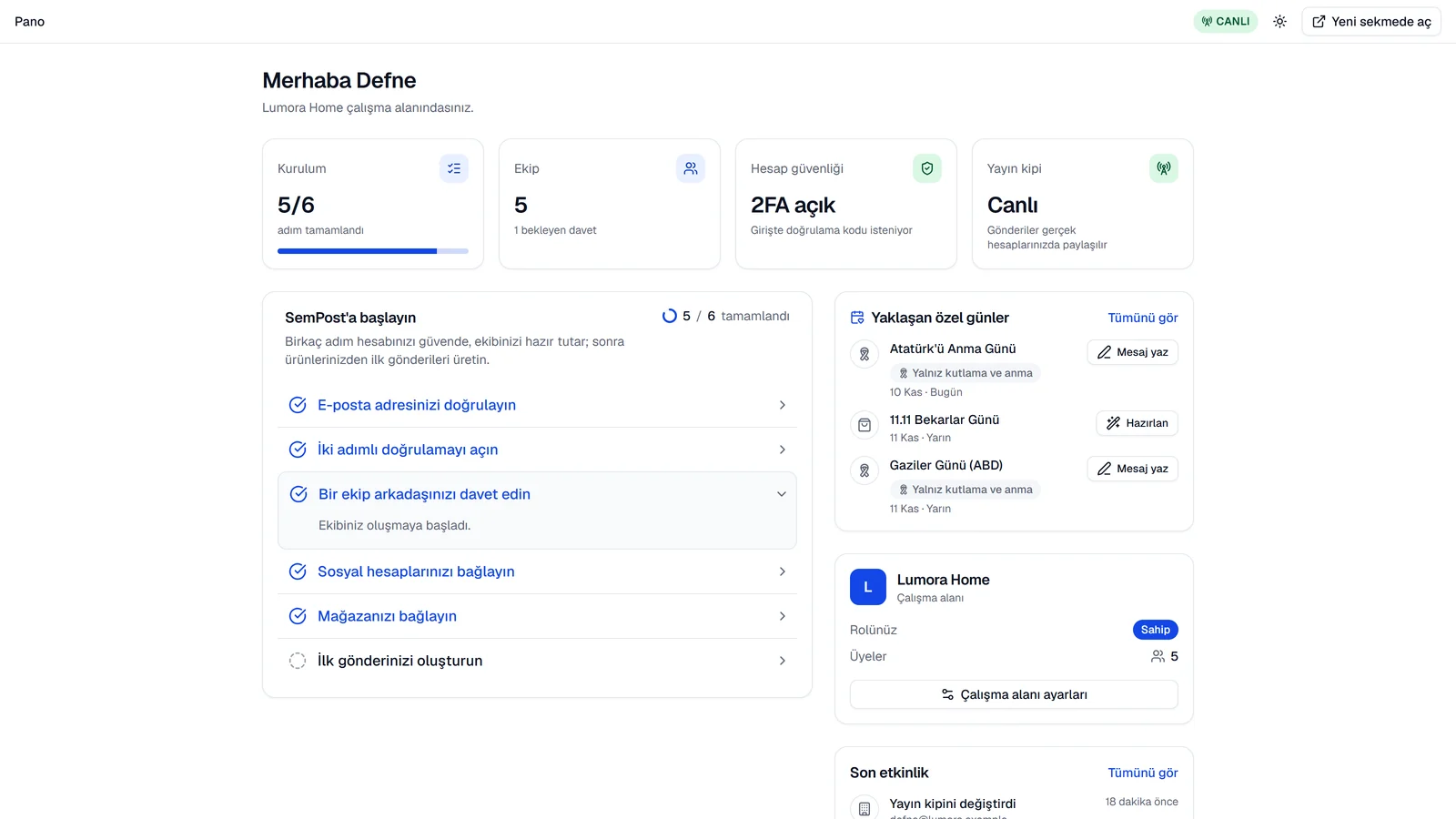
Task: Click checkmark icon for Sosyal hesaplarınızı bağlayın
Action: tap(298, 571)
